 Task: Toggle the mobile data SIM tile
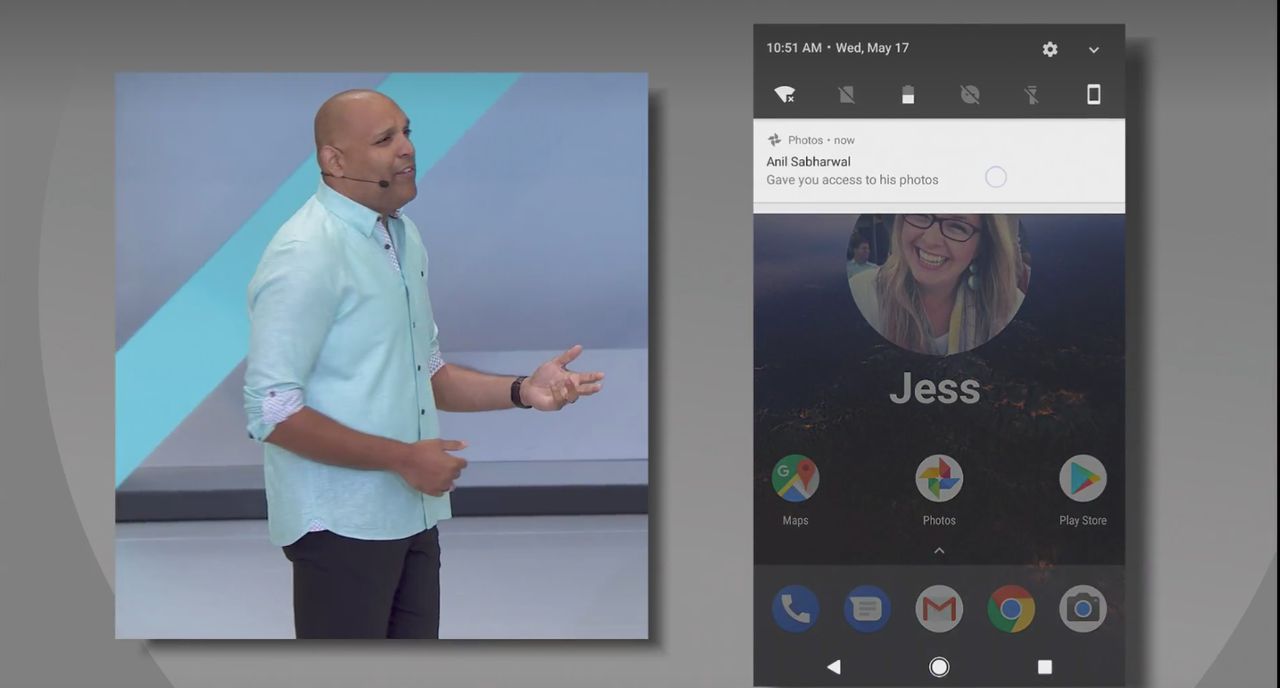(847, 95)
